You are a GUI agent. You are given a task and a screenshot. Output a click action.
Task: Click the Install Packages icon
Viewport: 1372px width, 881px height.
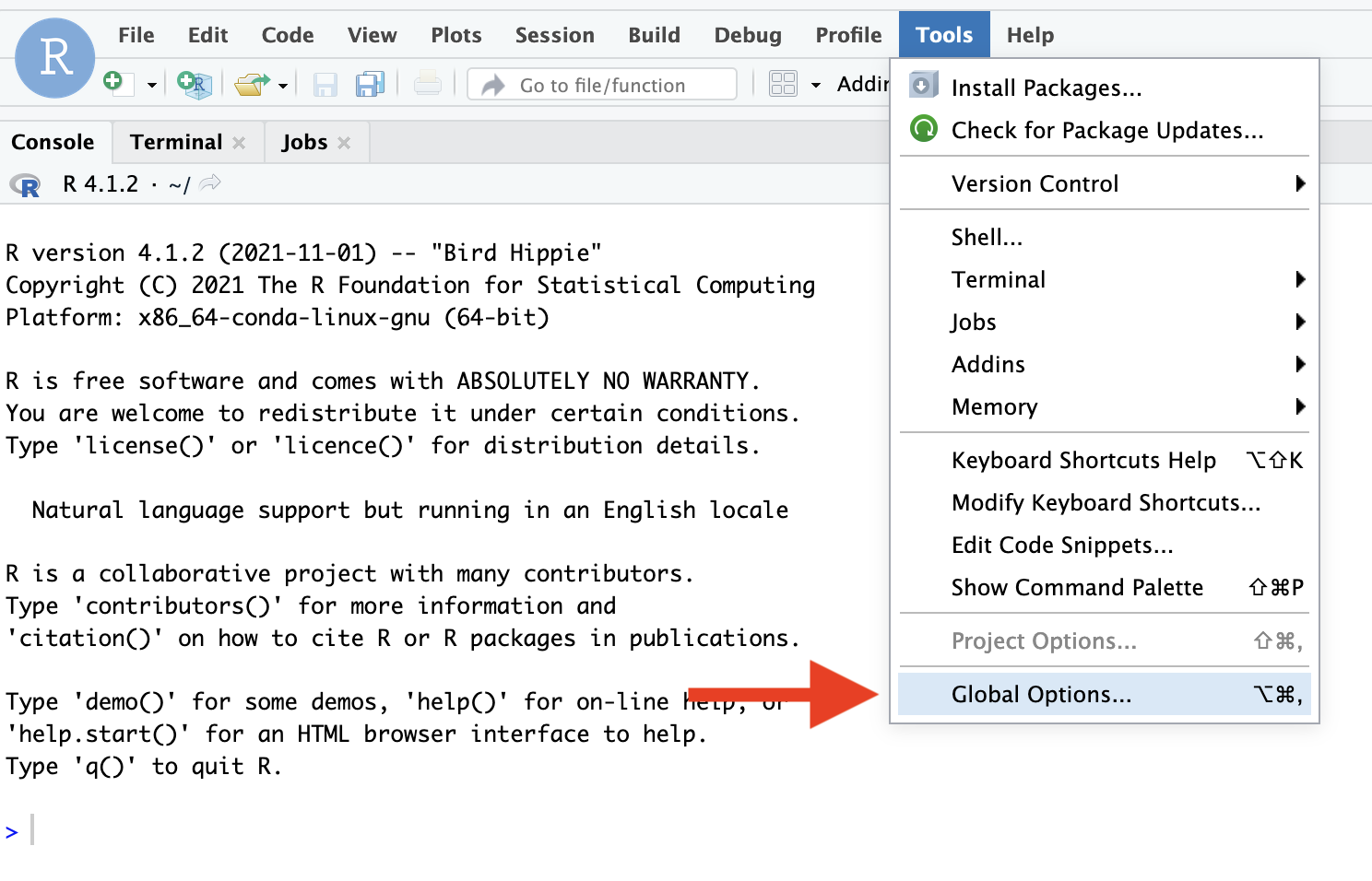(923, 86)
